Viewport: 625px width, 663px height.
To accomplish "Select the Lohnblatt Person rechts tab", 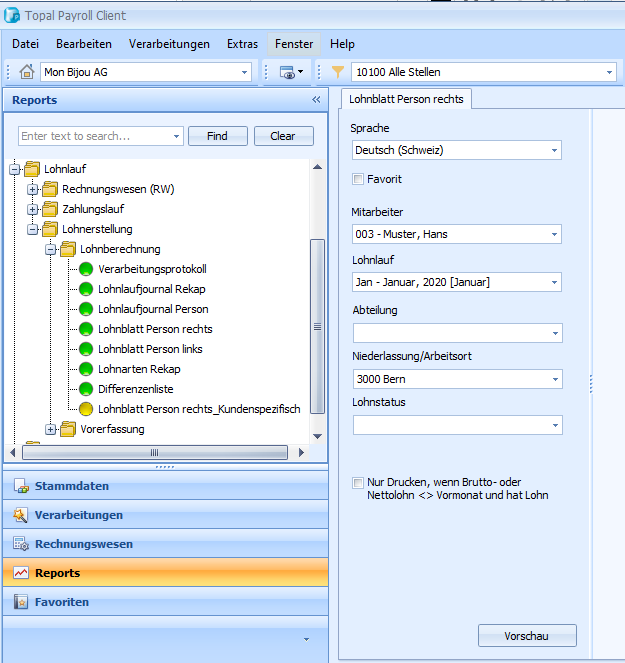I will click(406, 99).
